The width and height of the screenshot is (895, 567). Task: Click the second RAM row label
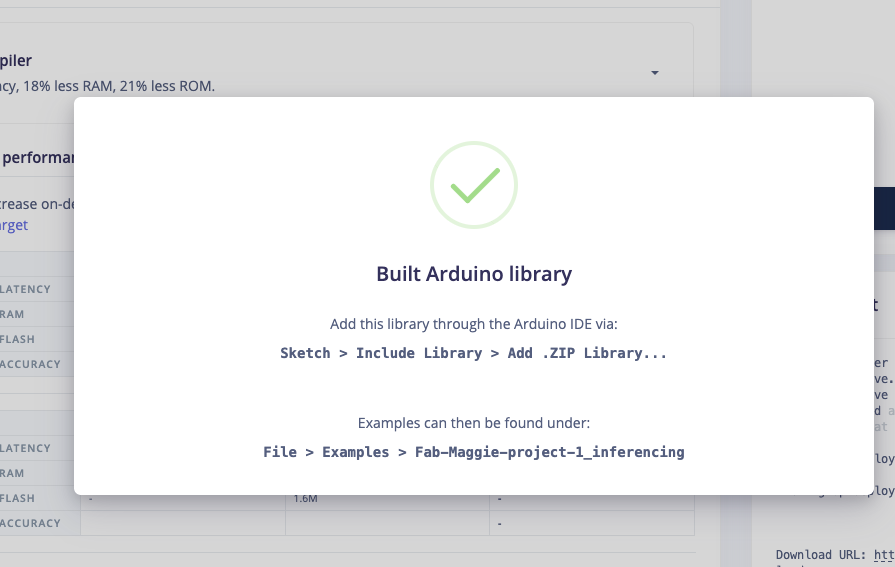[12, 473]
